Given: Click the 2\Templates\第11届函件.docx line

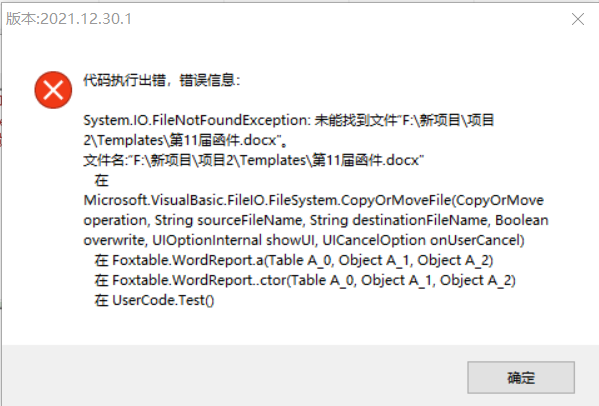Looking at the screenshot, I should pyautogui.click(x=186, y=140).
